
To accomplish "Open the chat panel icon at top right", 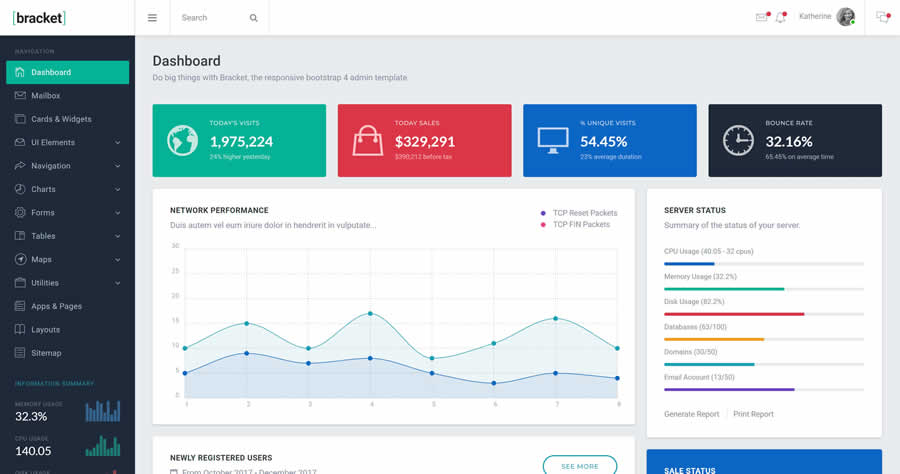I will (882, 17).
